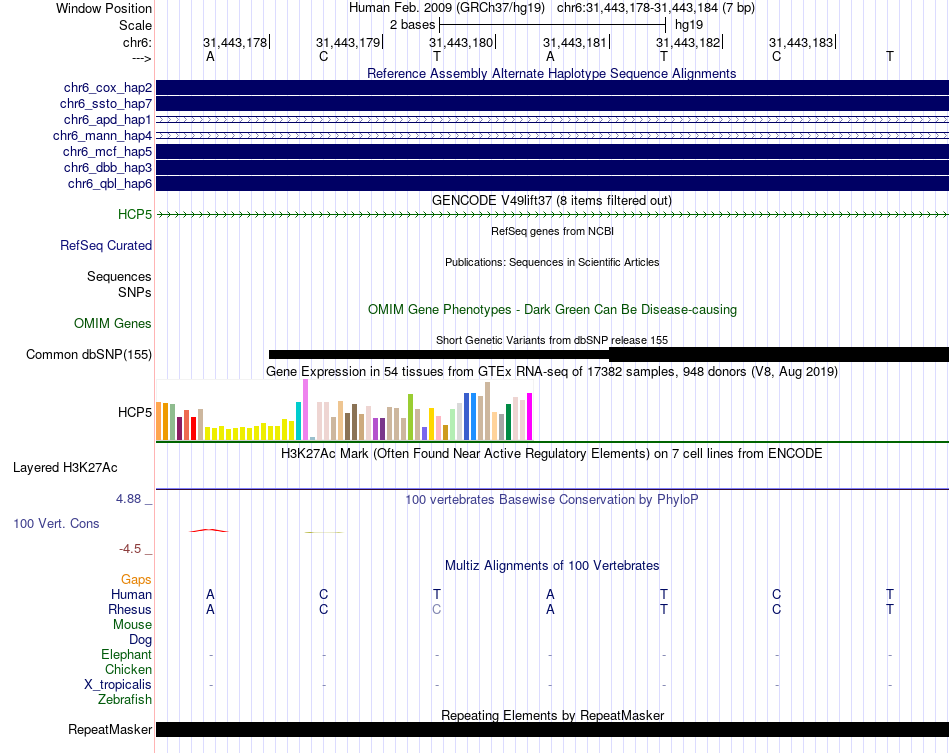The width and height of the screenshot is (950, 753).
Task: Click the thin dbSNP variant bar
Action: (x=439, y=354)
